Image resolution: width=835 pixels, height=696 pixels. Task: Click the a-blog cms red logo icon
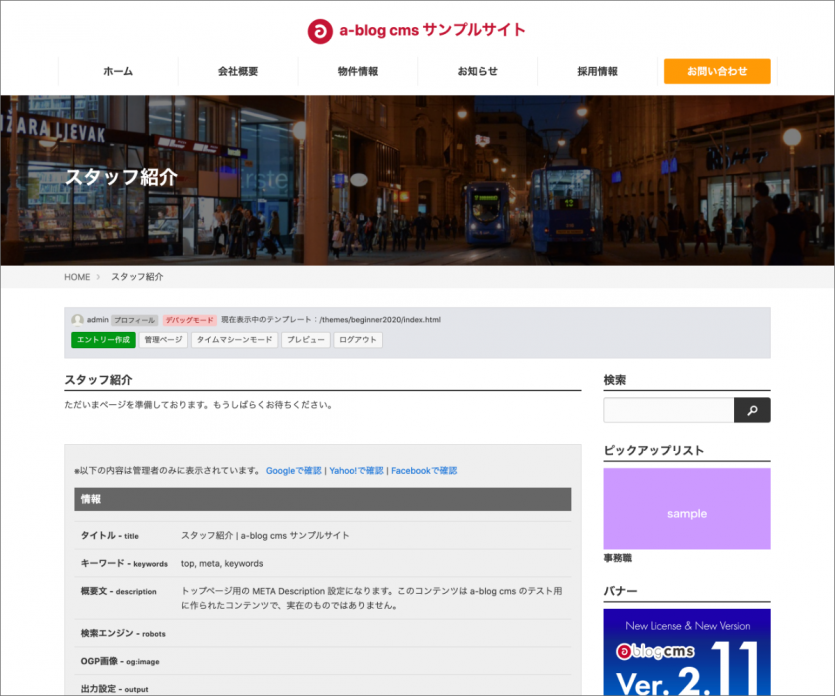point(320,31)
